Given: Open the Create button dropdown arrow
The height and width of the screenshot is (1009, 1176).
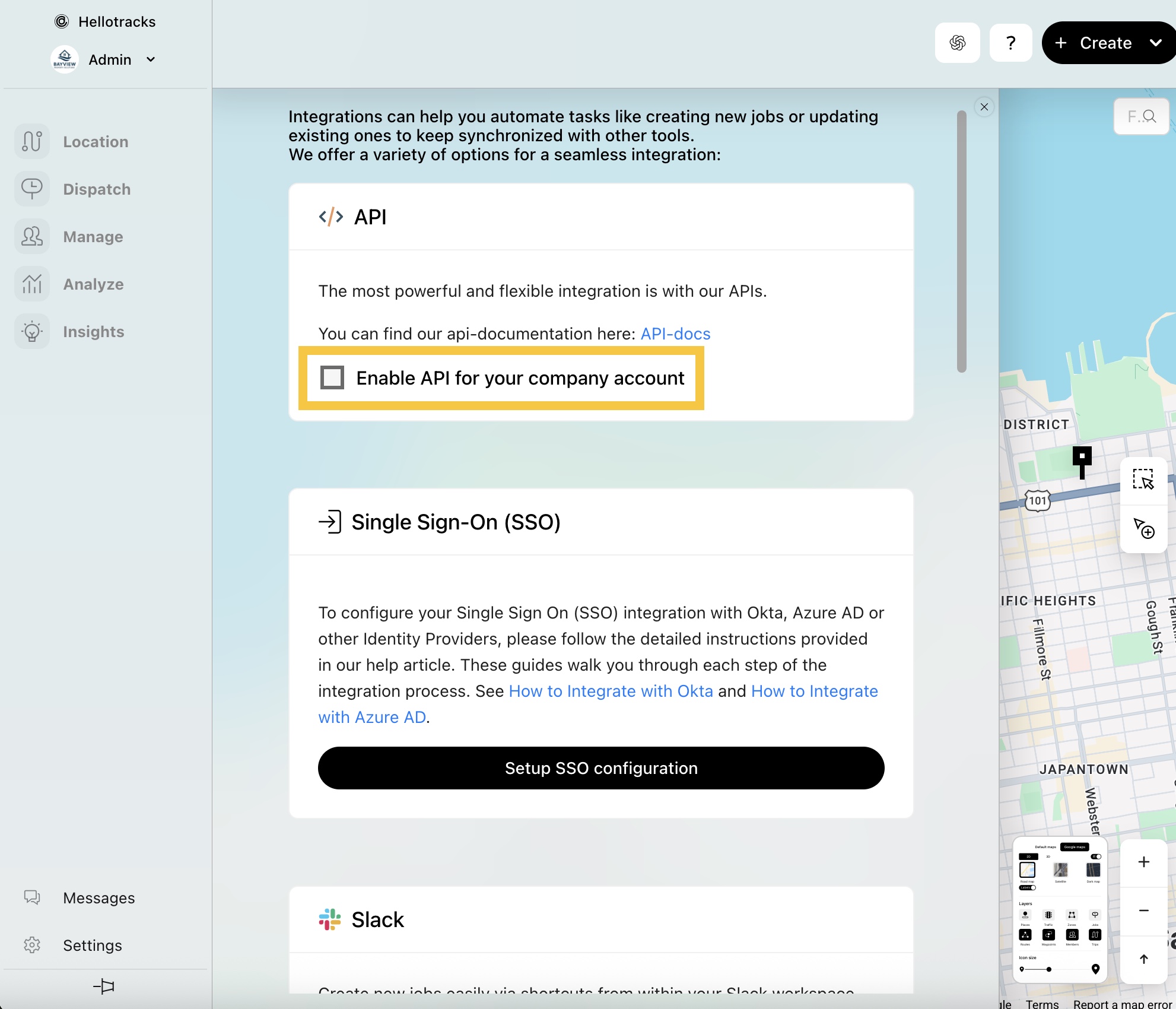Looking at the screenshot, I should pos(1155,43).
